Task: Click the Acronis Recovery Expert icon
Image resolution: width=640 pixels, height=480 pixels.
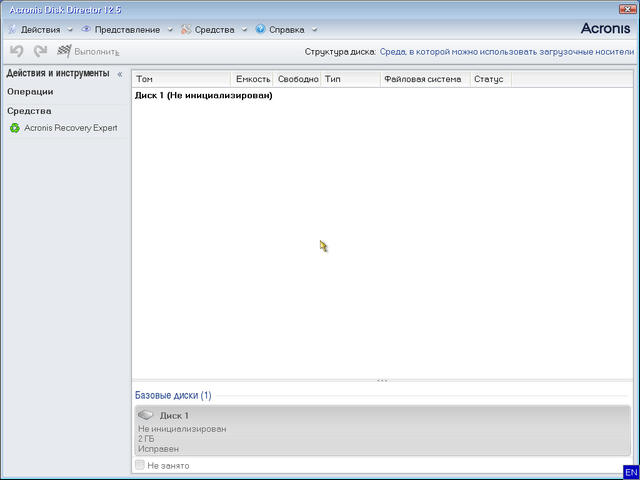Action: [x=15, y=128]
